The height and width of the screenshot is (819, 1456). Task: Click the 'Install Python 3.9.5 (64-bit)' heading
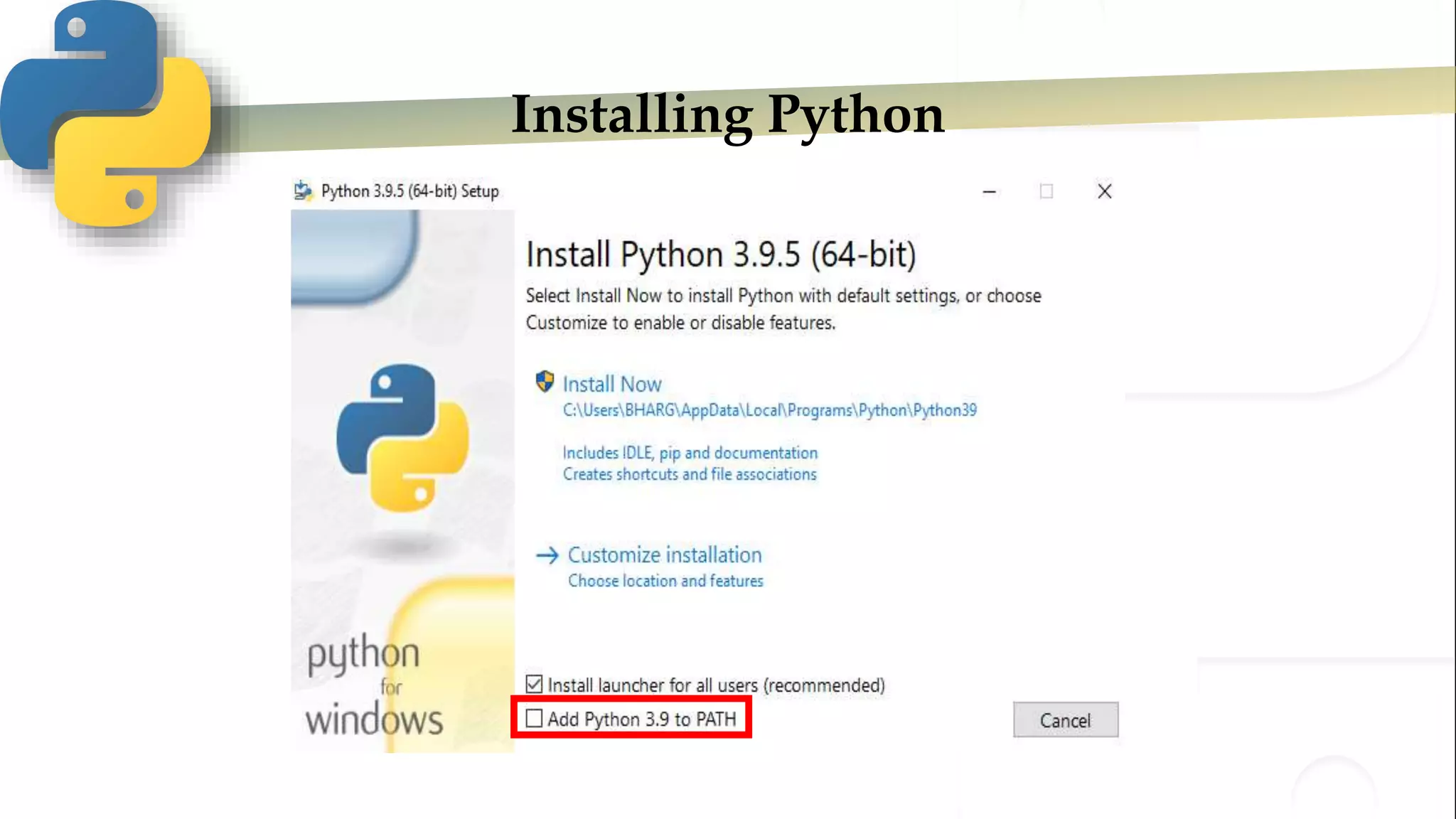coord(721,255)
